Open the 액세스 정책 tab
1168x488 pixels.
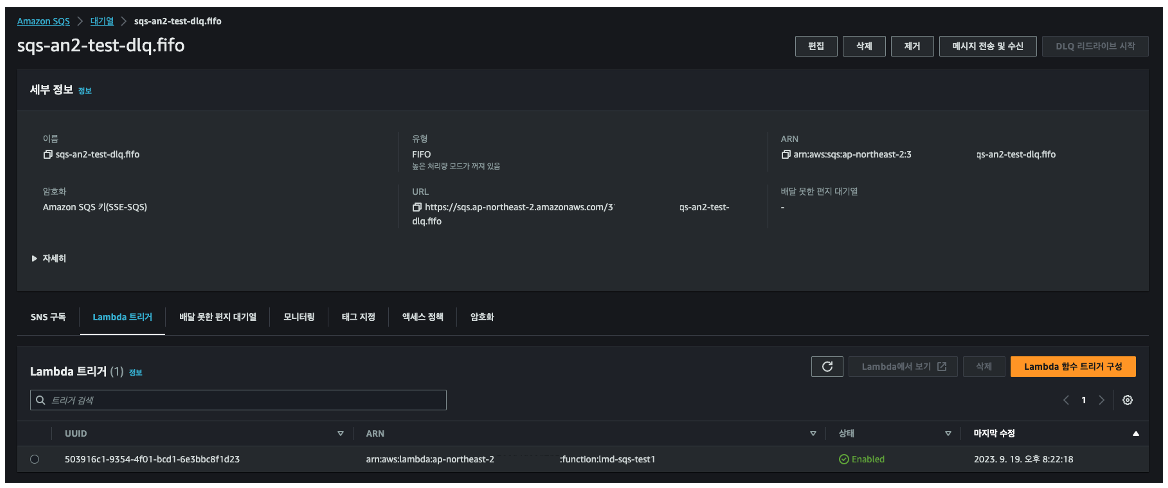pyautogui.click(x=422, y=317)
